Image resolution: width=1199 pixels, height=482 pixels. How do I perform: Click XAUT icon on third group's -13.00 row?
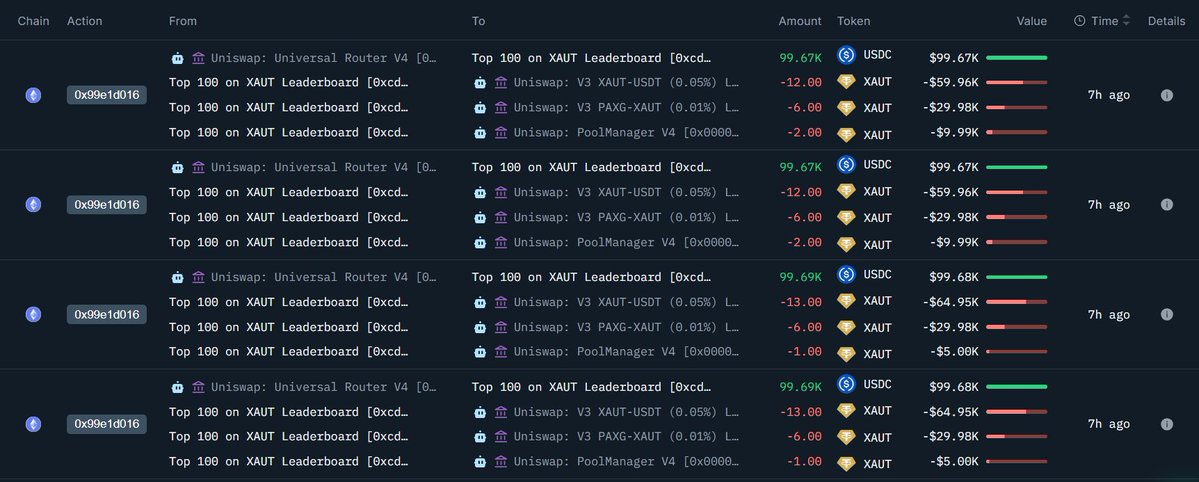846,301
